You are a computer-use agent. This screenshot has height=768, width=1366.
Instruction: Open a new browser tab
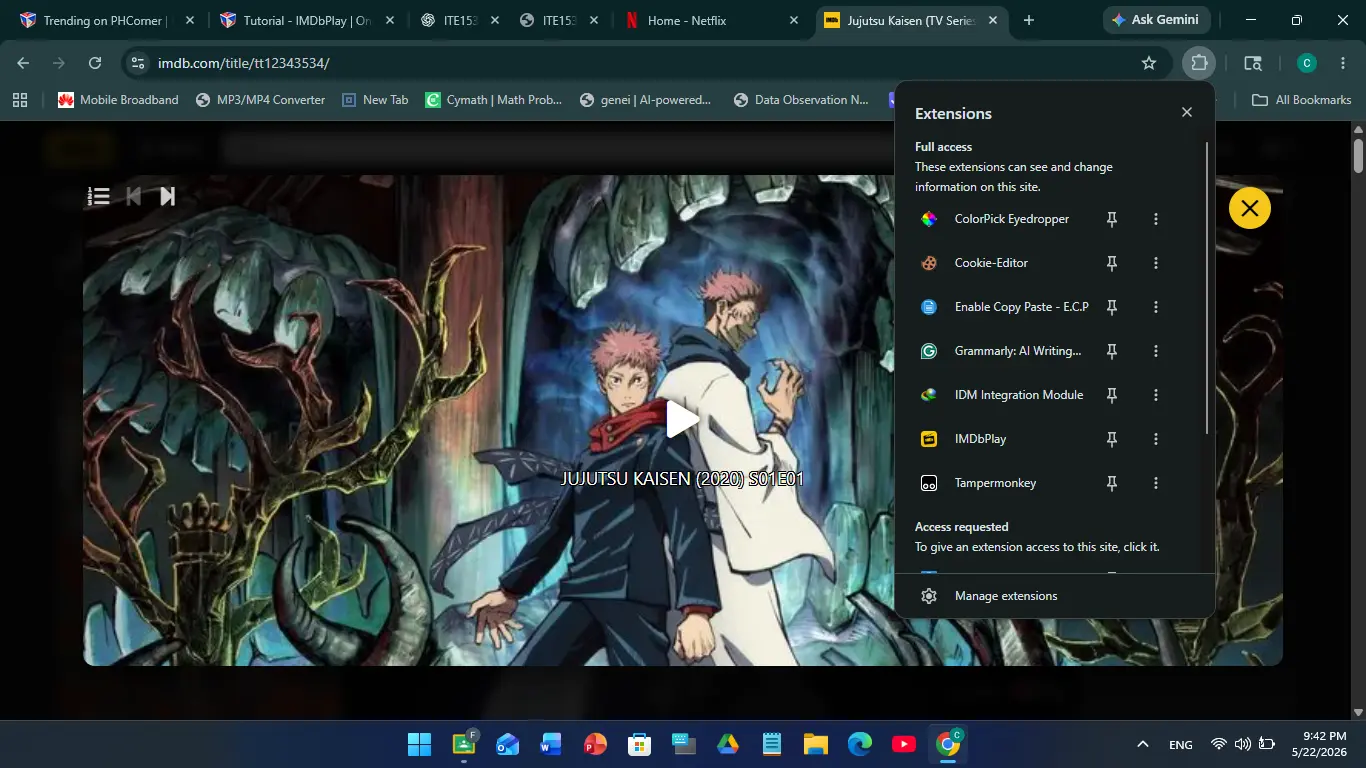(x=1029, y=20)
